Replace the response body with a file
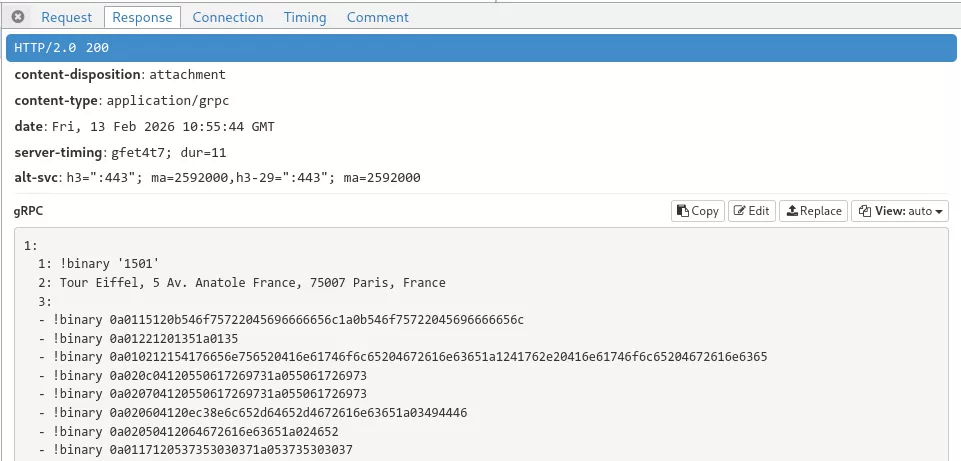 click(813, 211)
